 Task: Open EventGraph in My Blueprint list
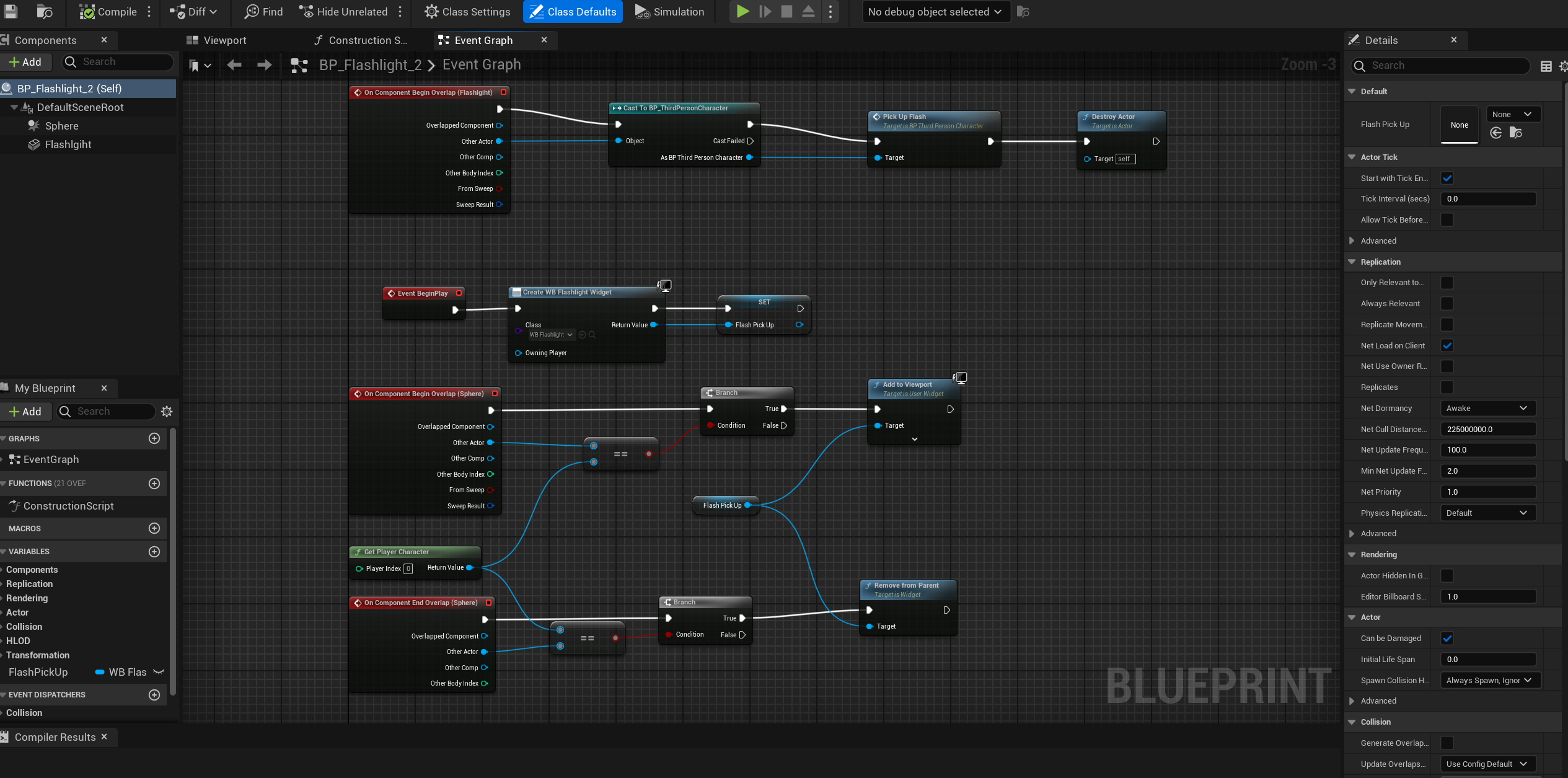[x=51, y=459]
